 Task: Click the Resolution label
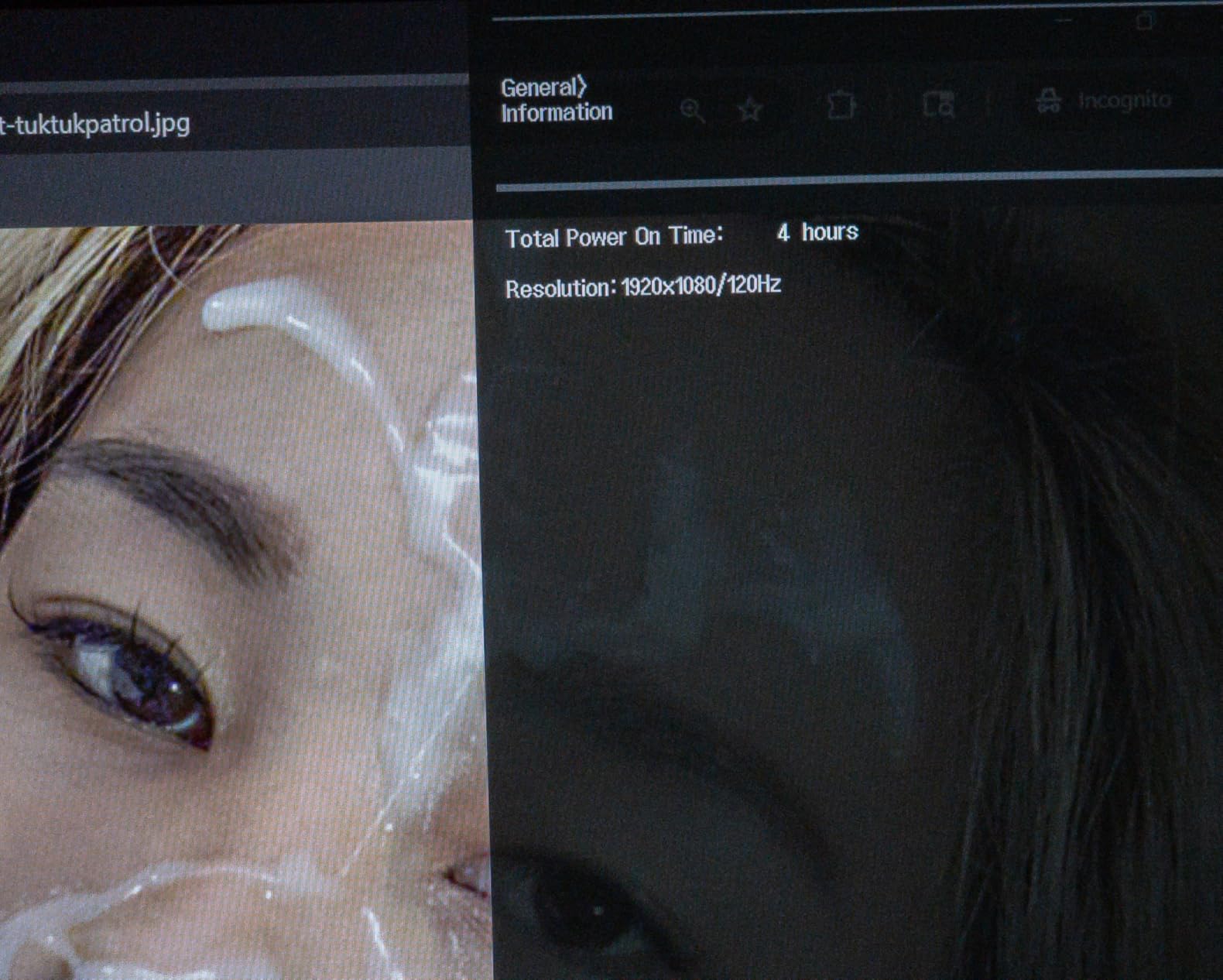tap(559, 289)
